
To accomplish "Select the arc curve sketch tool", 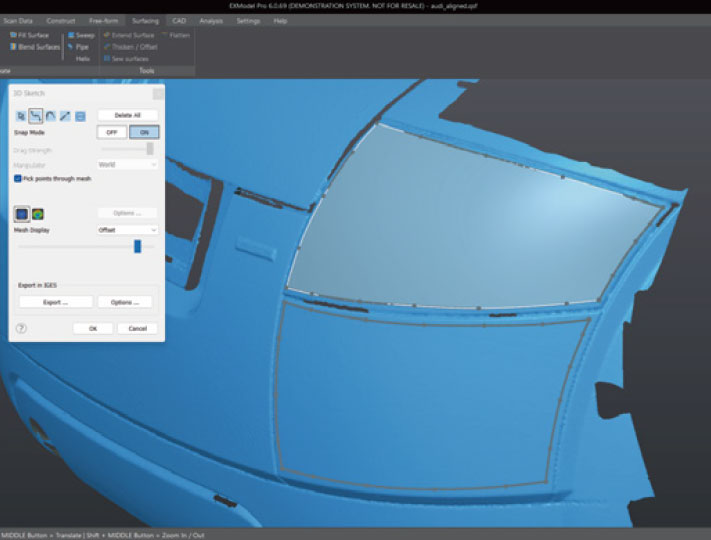I will (x=50, y=116).
